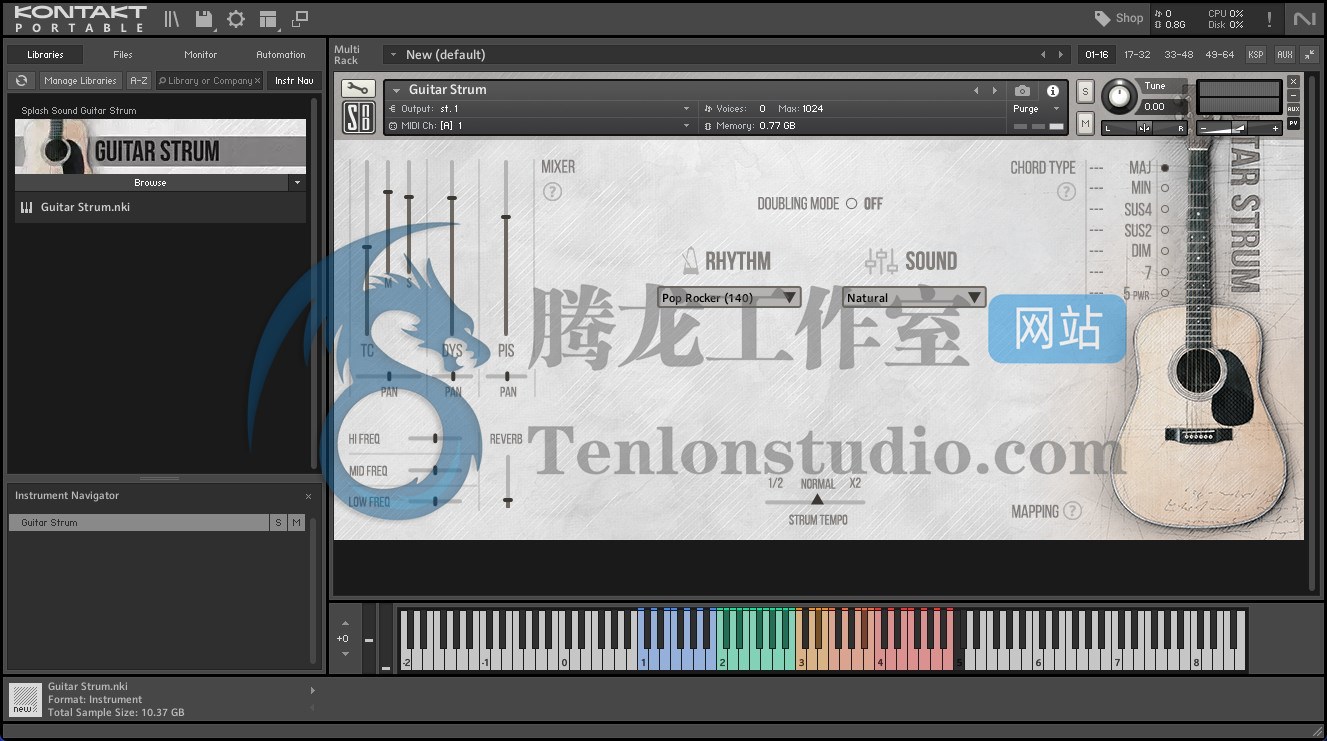The width and height of the screenshot is (1327, 741).
Task: Select the SUS2 chord type
Action: pyautogui.click(x=1165, y=231)
